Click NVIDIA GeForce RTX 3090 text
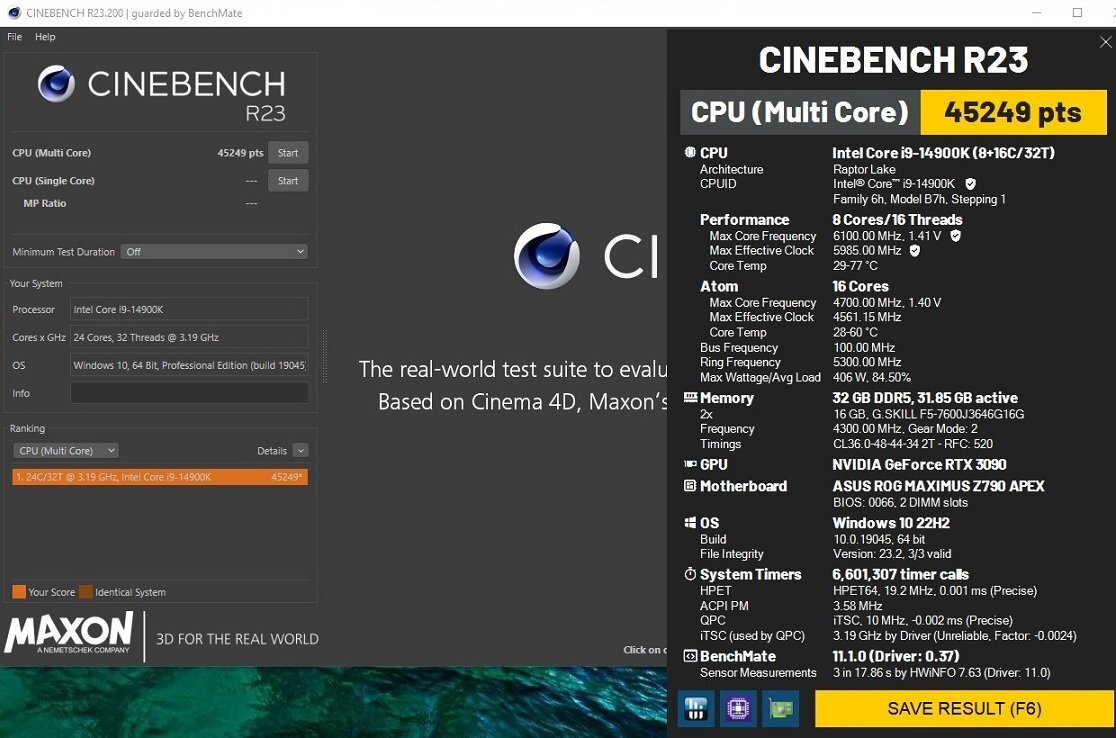Image resolution: width=1116 pixels, height=738 pixels. point(919,465)
